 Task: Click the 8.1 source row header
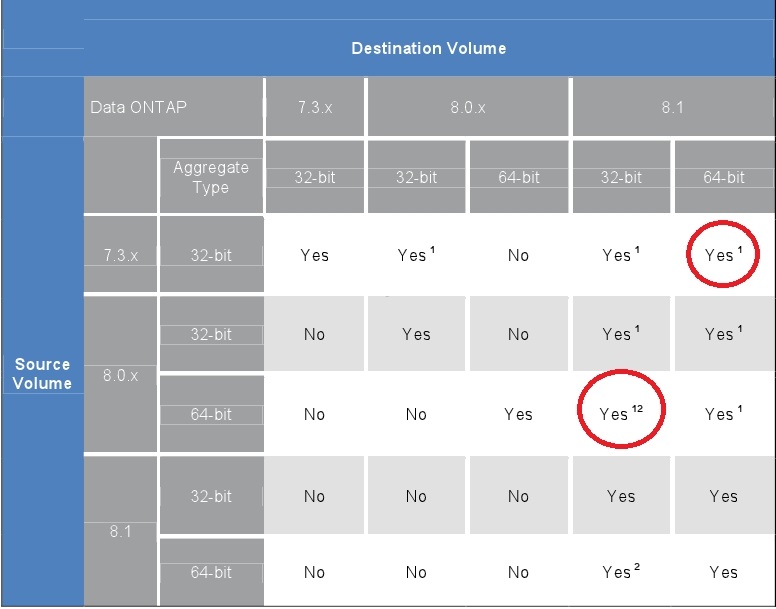coord(120,531)
